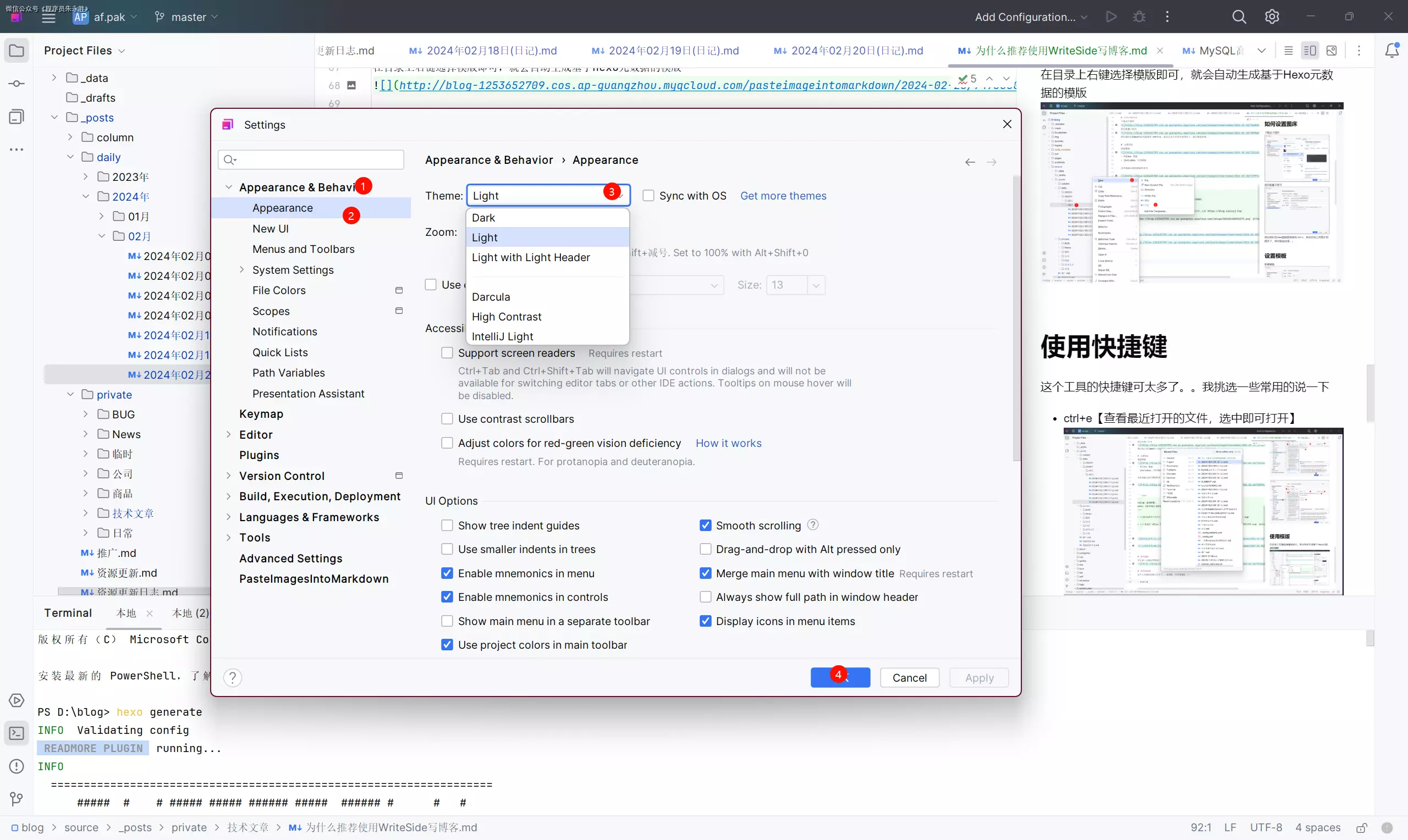Screen dimensions: 1408x840
Task: Toggle Smooth scrolling checkbox
Action: click(x=706, y=526)
